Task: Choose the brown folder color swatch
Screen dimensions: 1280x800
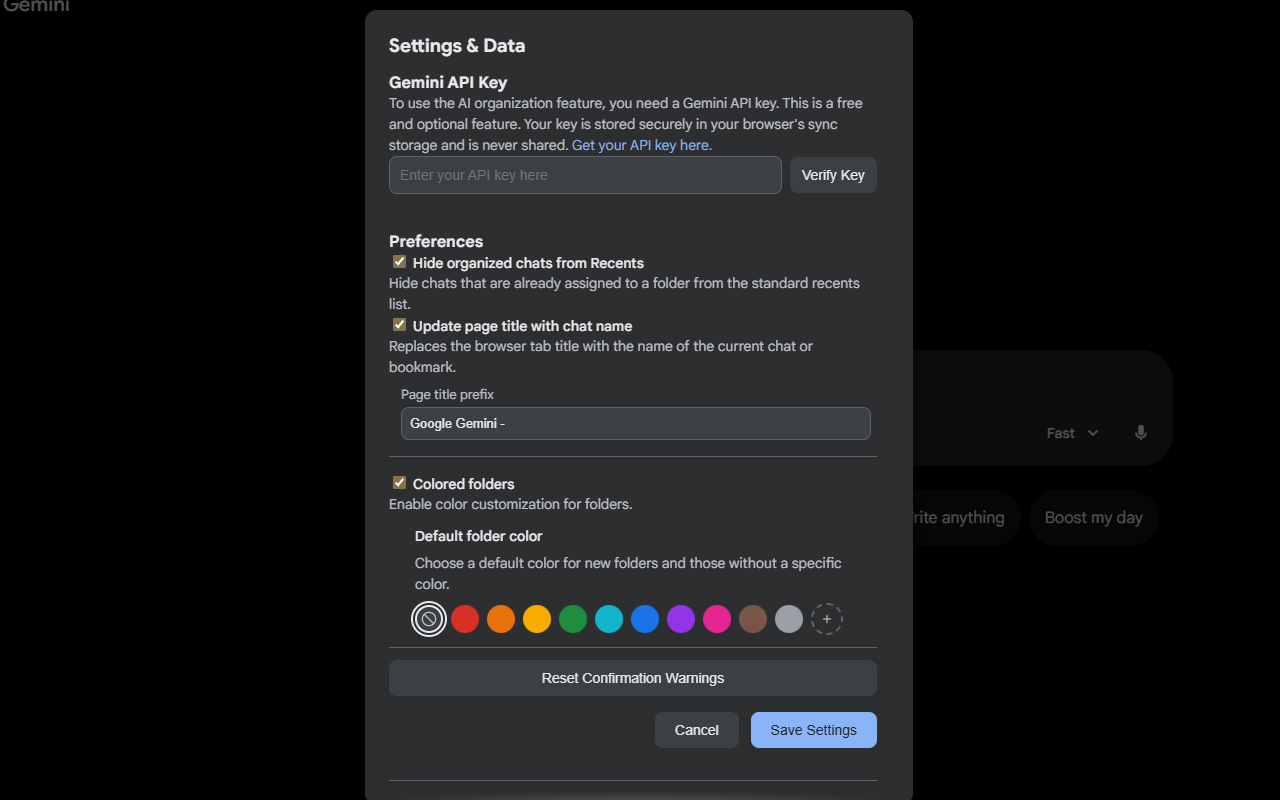Action: pyautogui.click(x=753, y=619)
